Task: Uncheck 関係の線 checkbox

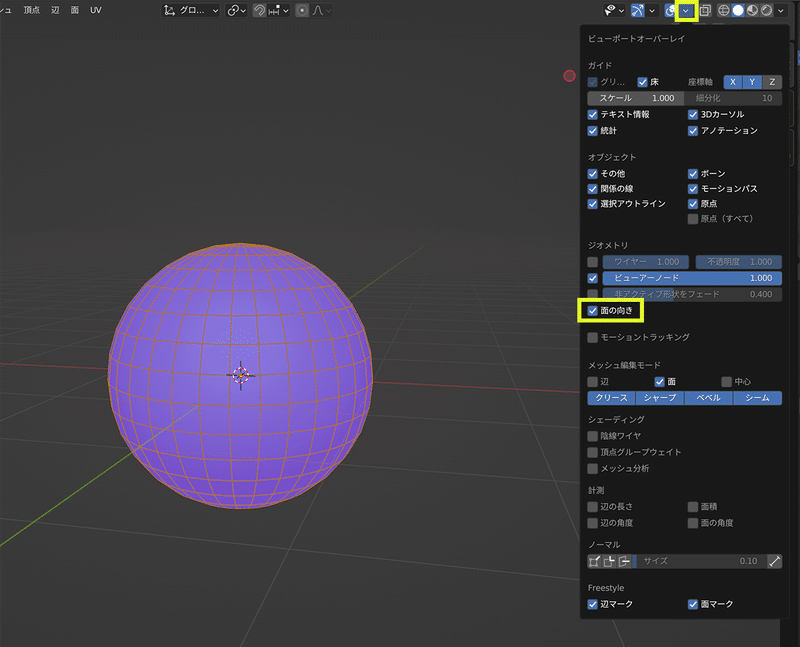Action: tap(592, 189)
